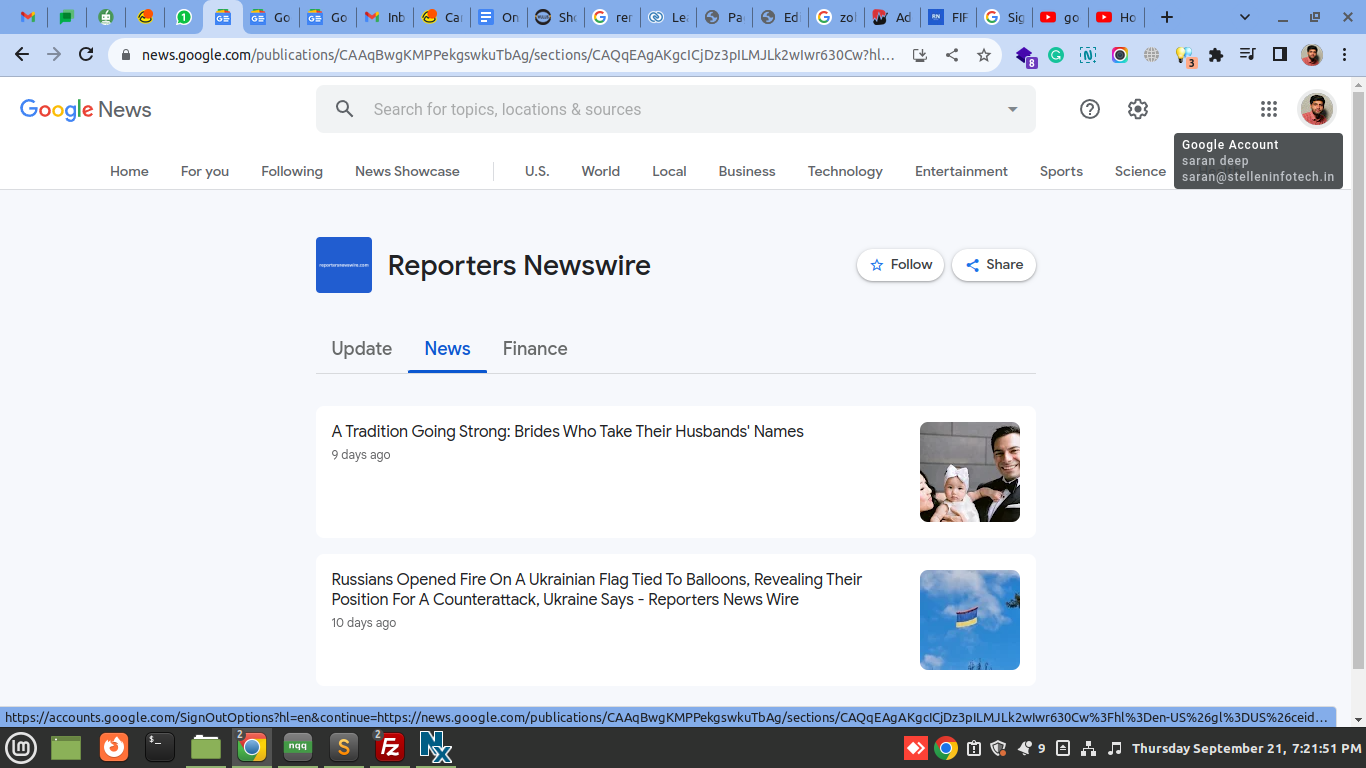Click the install/download icon in the address bar
The height and width of the screenshot is (768, 1366).
pos(920,55)
